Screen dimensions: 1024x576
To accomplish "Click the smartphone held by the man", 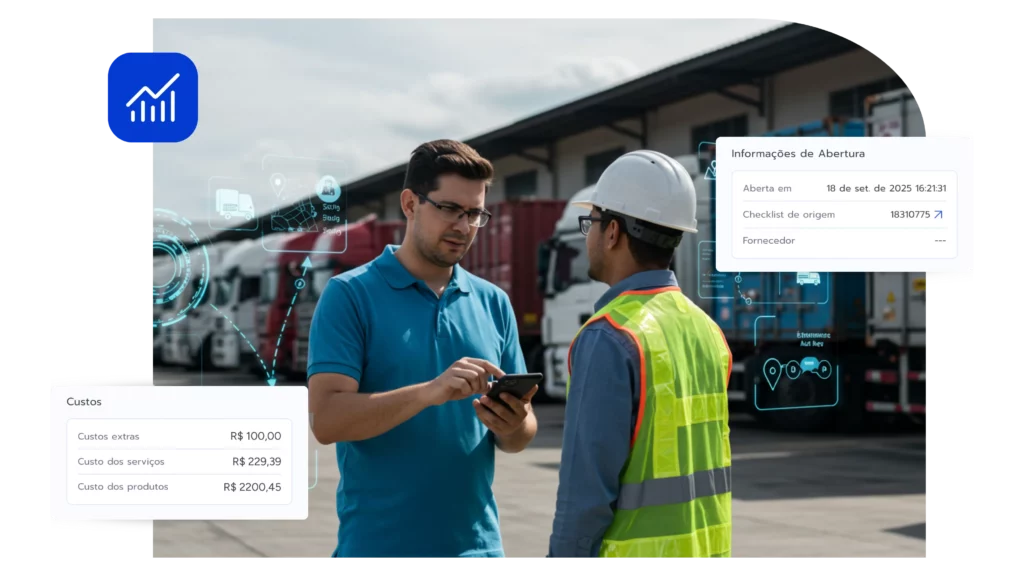I will tap(514, 386).
